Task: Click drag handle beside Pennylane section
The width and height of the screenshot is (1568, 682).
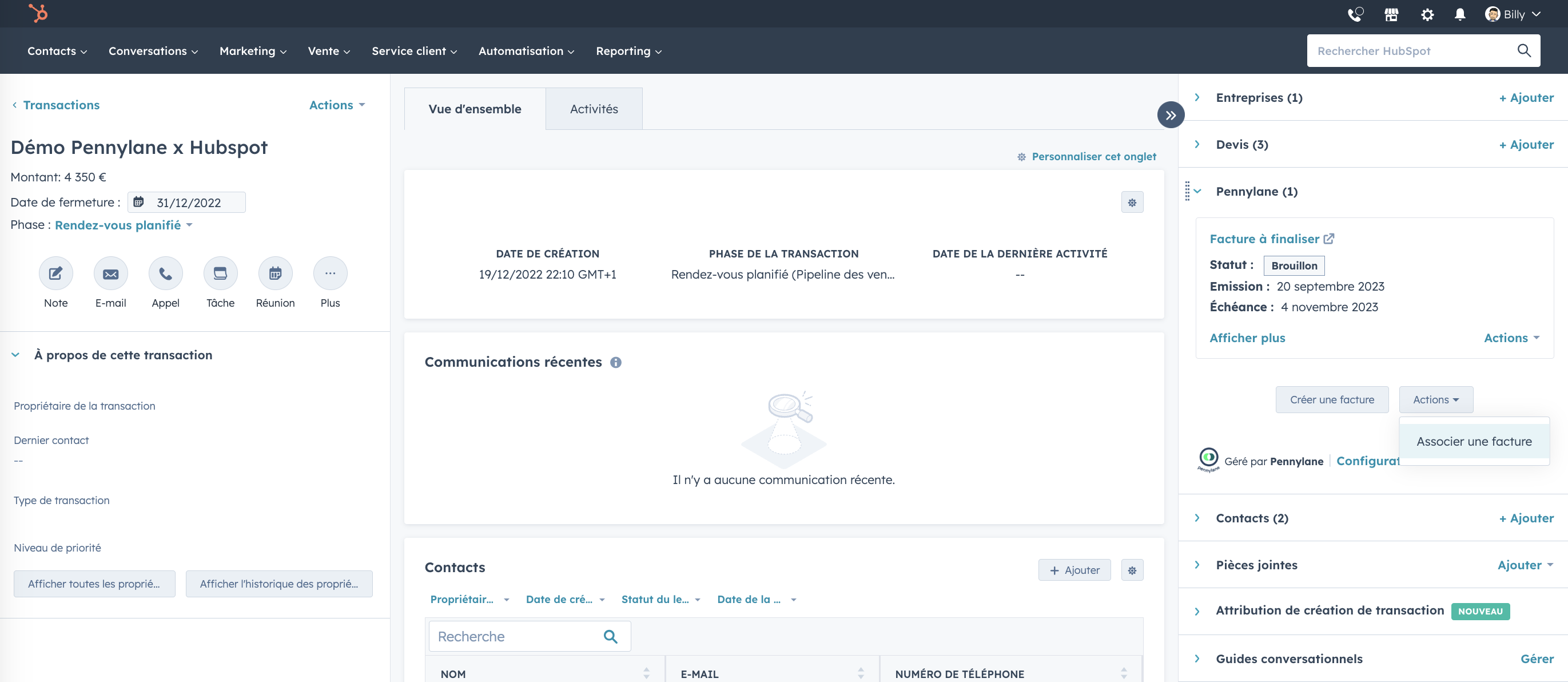Action: pos(1187,191)
